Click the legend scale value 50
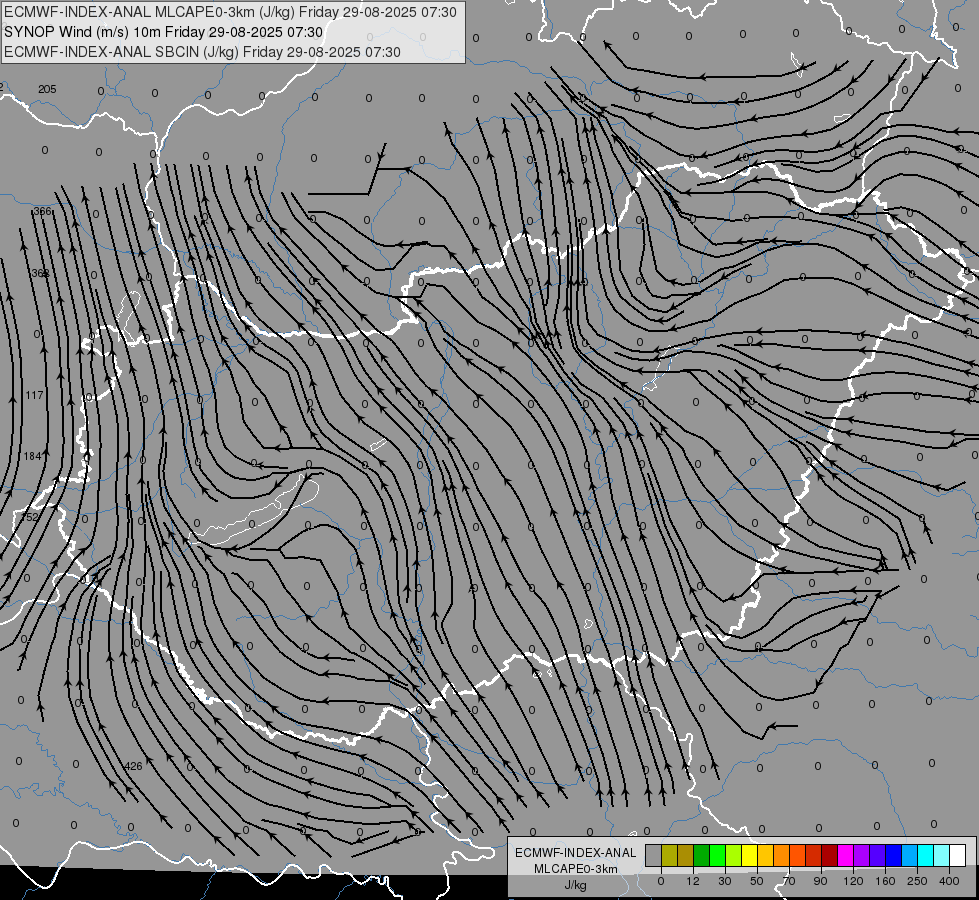Screen dimensions: 979x900 757,881
